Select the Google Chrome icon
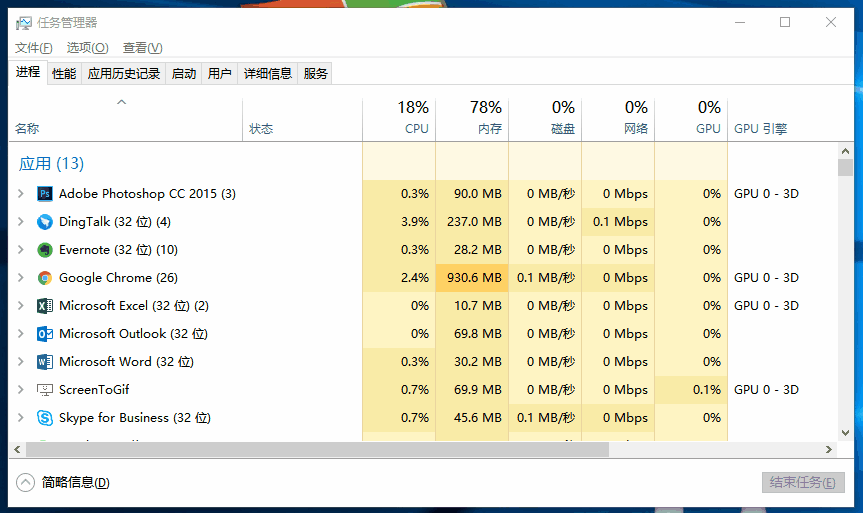863x513 pixels. click(45, 278)
